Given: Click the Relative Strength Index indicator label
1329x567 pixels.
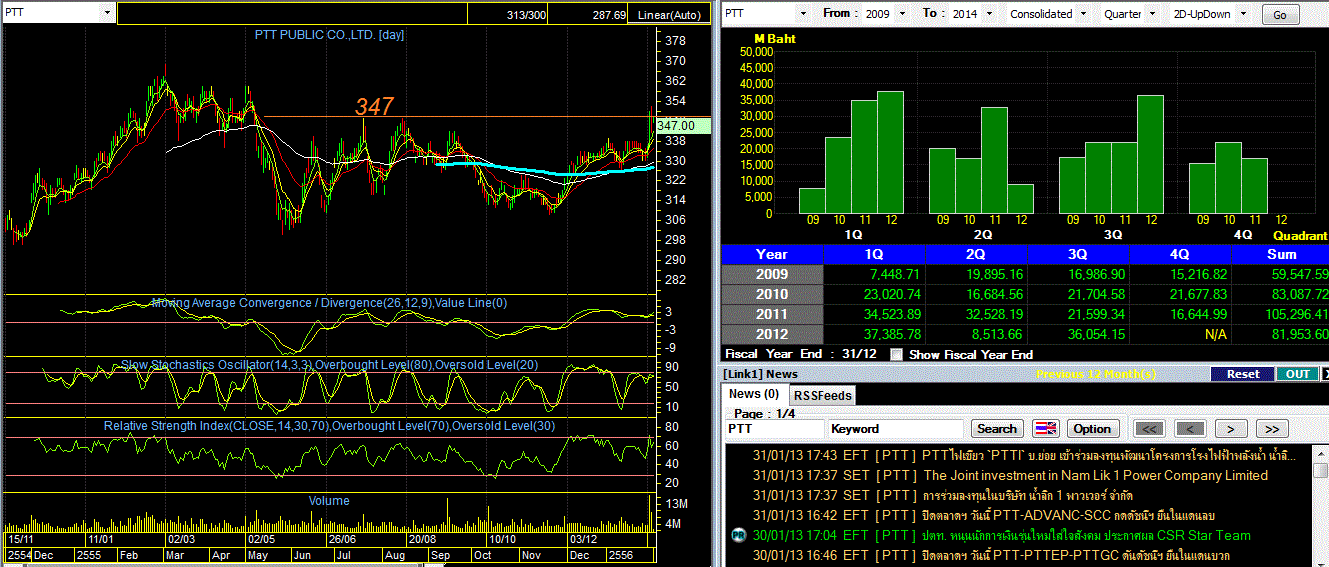Looking at the screenshot, I should tap(329, 426).
